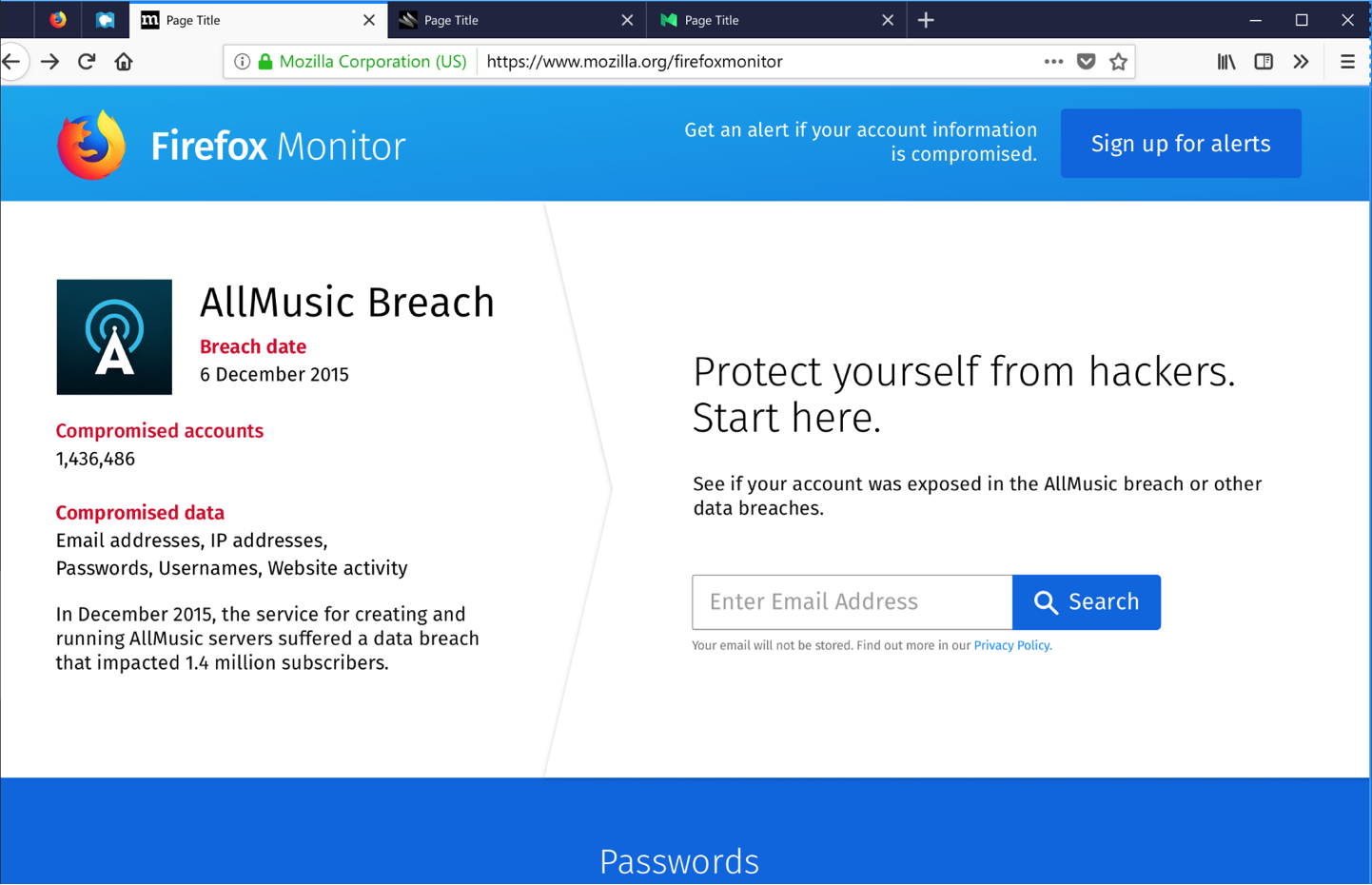Switch to the second Page Title tab
This screenshot has width=1372, height=885.
click(x=517, y=20)
